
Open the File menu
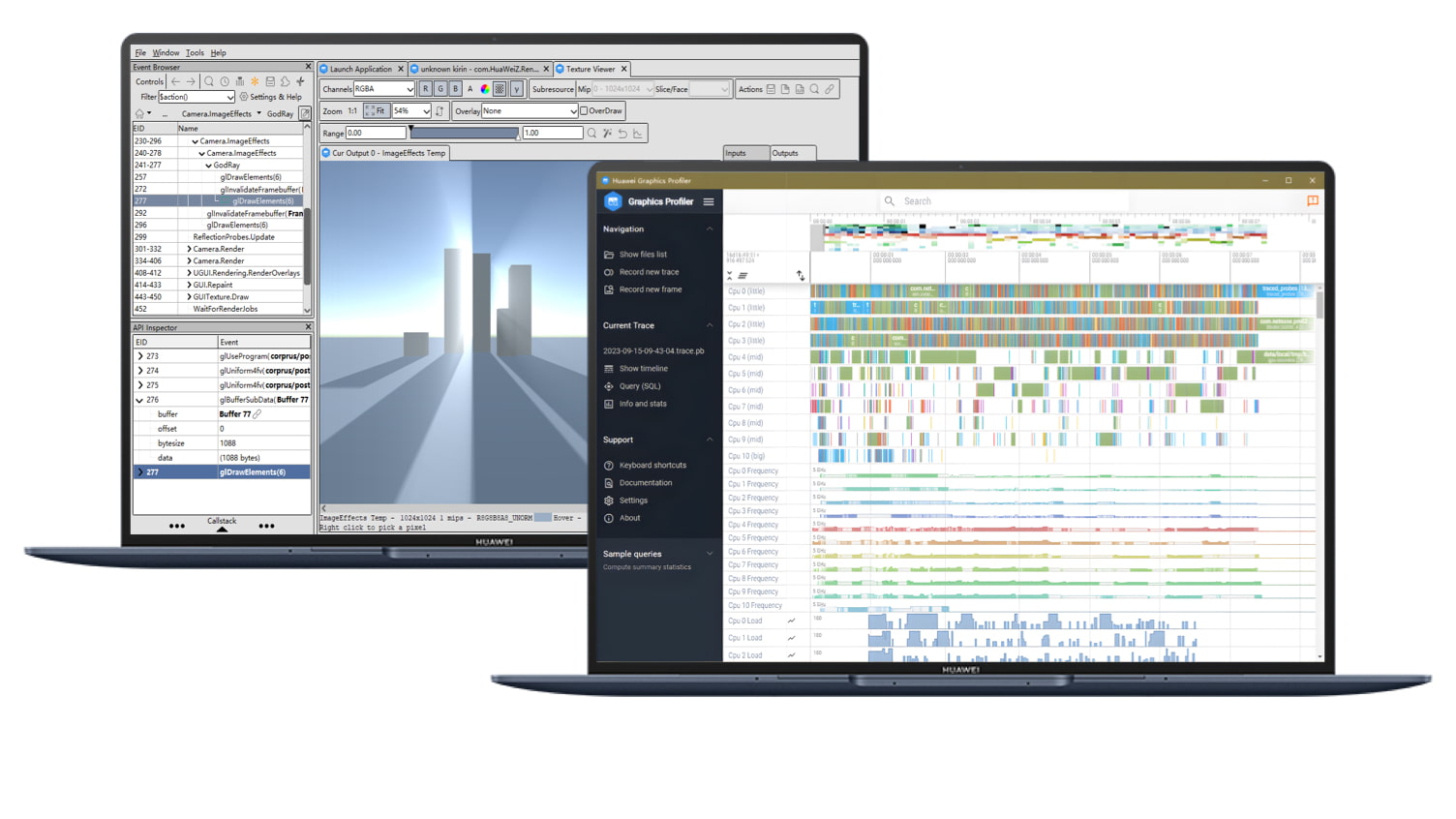coord(140,53)
